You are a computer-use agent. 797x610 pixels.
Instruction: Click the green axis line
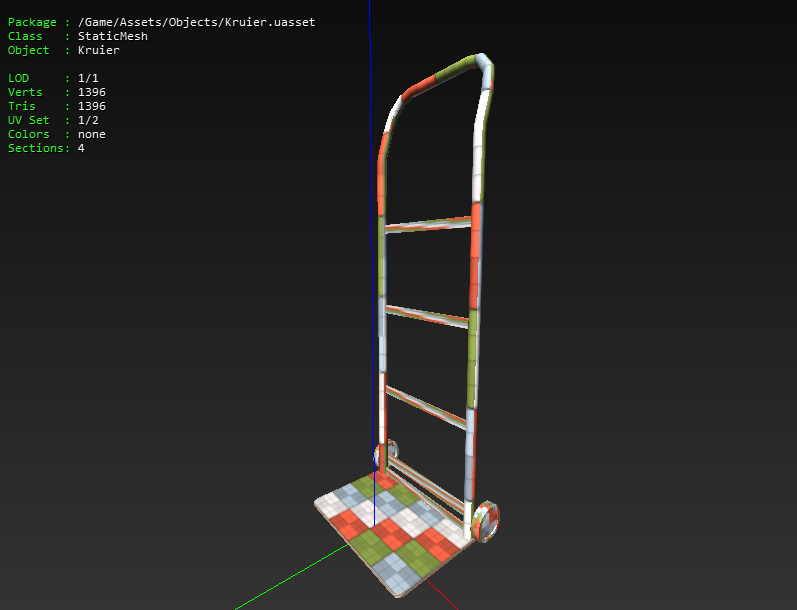tap(292, 576)
